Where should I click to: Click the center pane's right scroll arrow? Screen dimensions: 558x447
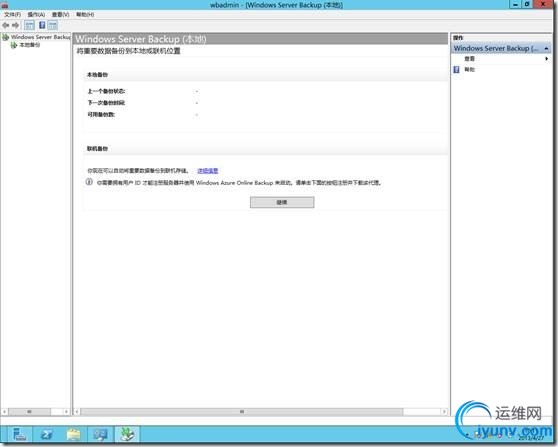point(444,412)
